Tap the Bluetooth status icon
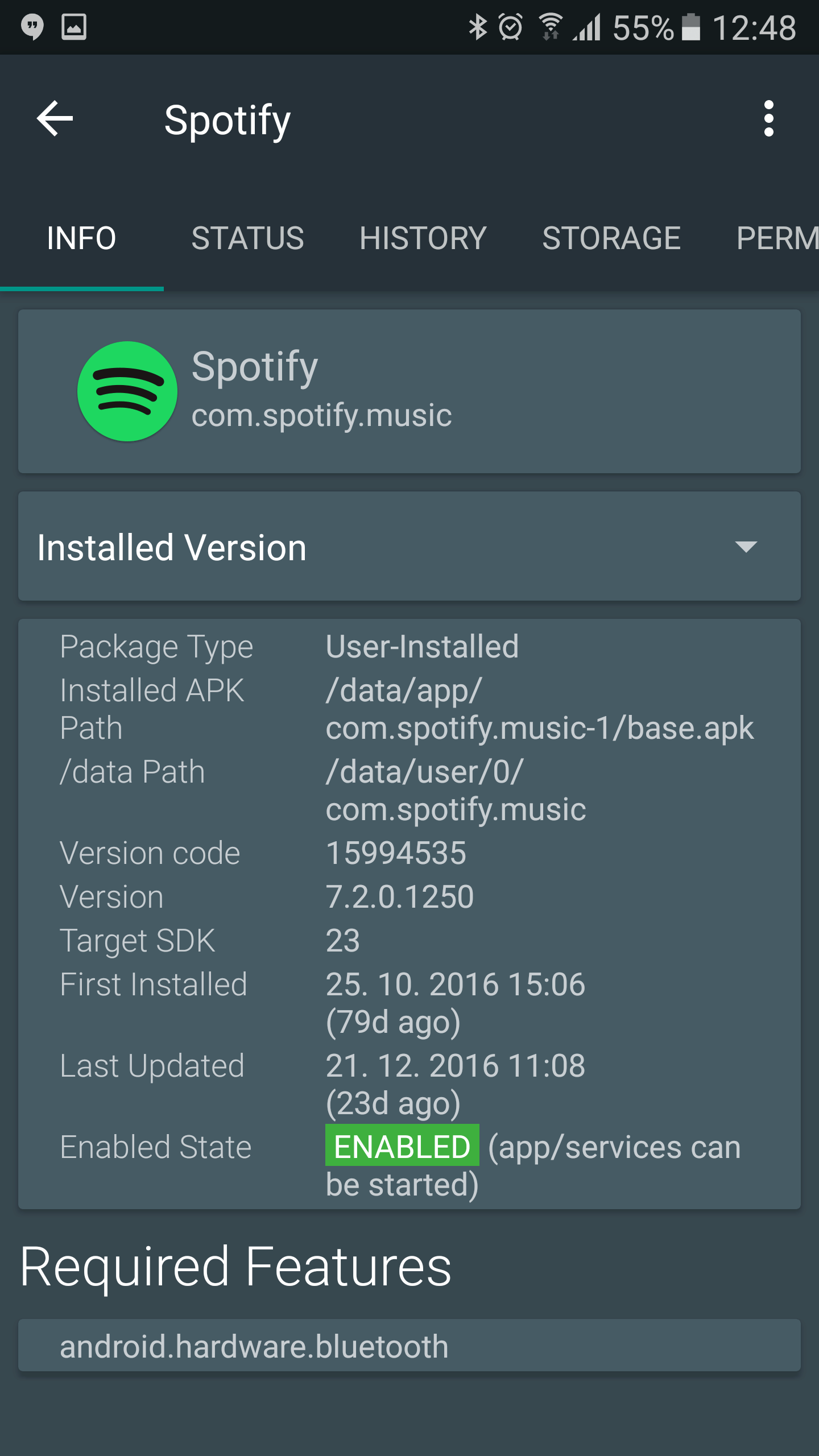The height and width of the screenshot is (1456, 819). pos(478,27)
